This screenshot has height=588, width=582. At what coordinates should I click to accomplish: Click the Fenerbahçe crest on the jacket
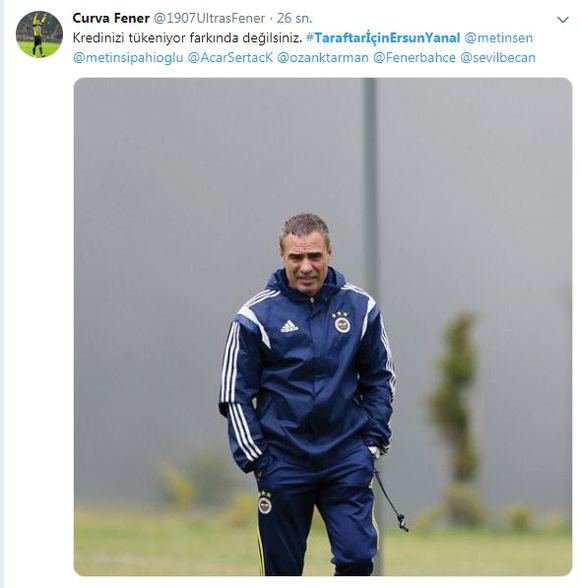click(342, 323)
